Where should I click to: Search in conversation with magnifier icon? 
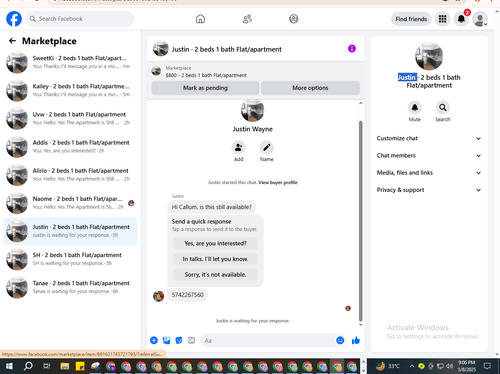443,107
